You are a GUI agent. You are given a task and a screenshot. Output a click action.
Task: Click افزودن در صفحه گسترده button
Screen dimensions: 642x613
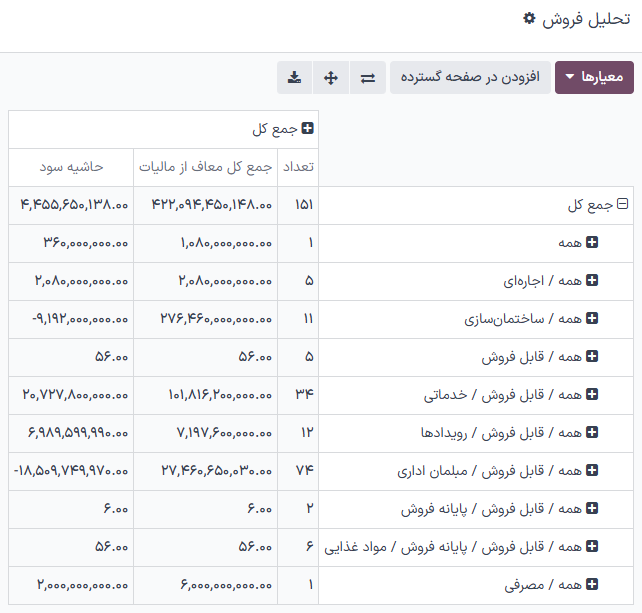470,77
